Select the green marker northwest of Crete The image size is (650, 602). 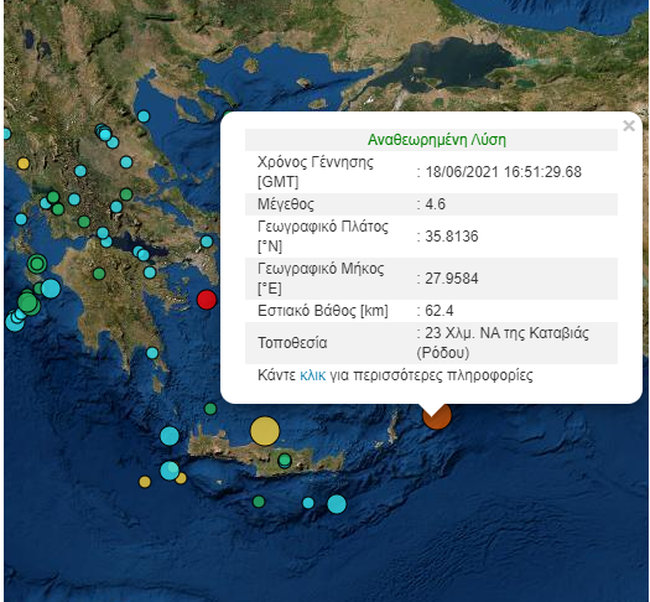[211, 408]
